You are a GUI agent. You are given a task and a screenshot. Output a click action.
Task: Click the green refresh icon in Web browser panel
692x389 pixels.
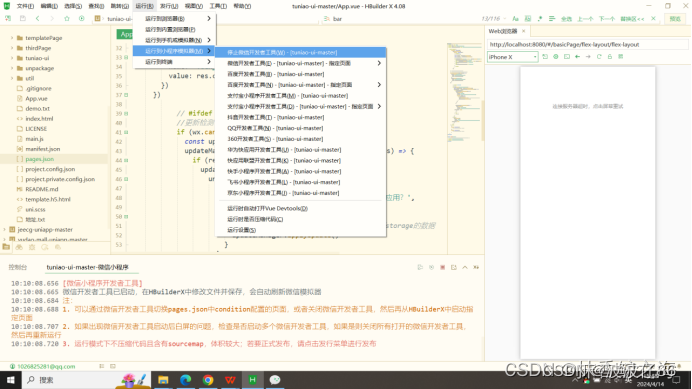click(x=599, y=57)
